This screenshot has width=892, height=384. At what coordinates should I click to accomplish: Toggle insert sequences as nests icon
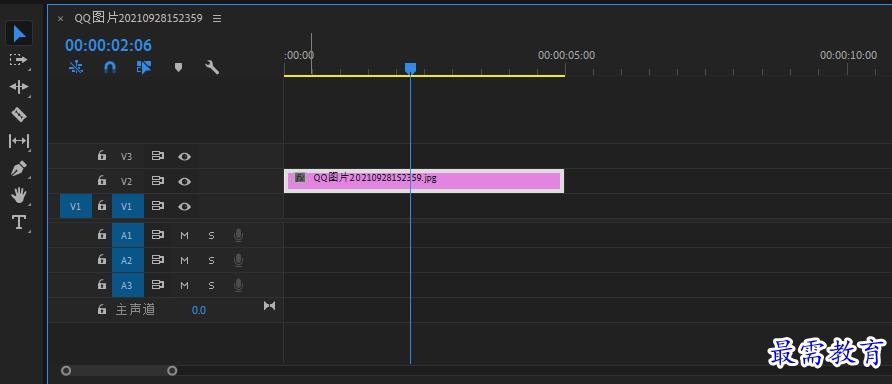pos(76,68)
